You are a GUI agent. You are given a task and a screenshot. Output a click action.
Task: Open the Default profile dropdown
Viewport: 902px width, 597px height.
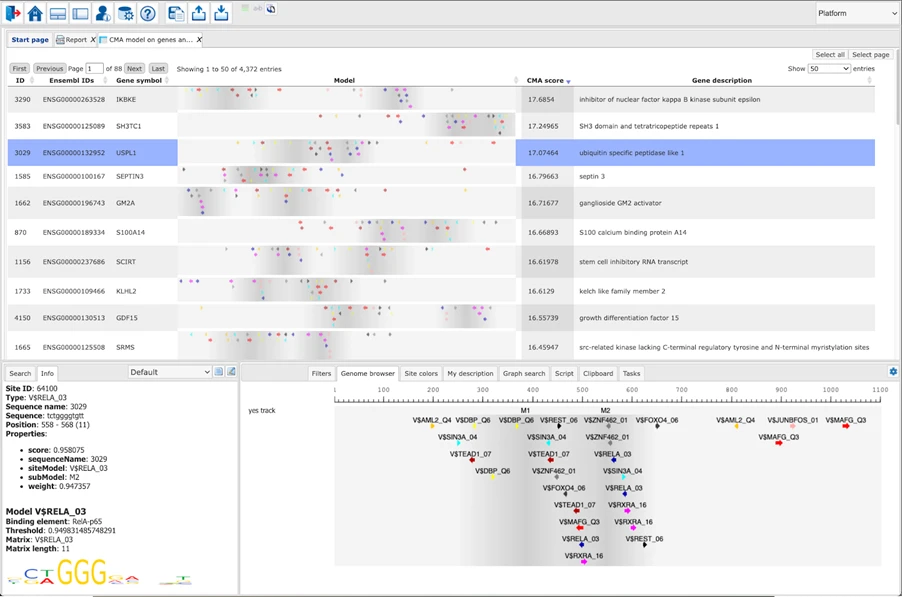(170, 370)
